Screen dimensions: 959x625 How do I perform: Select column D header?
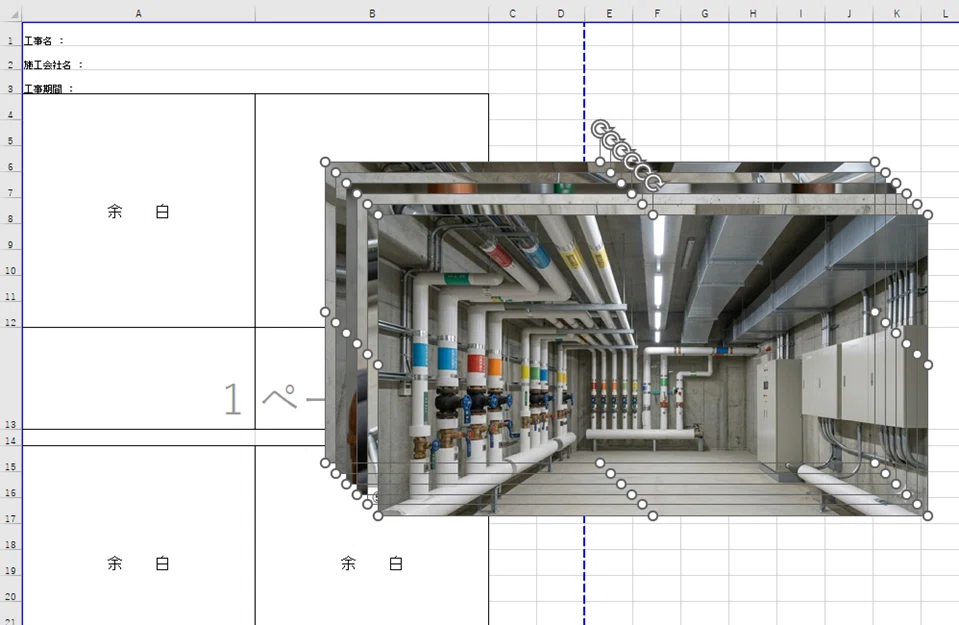tap(561, 13)
